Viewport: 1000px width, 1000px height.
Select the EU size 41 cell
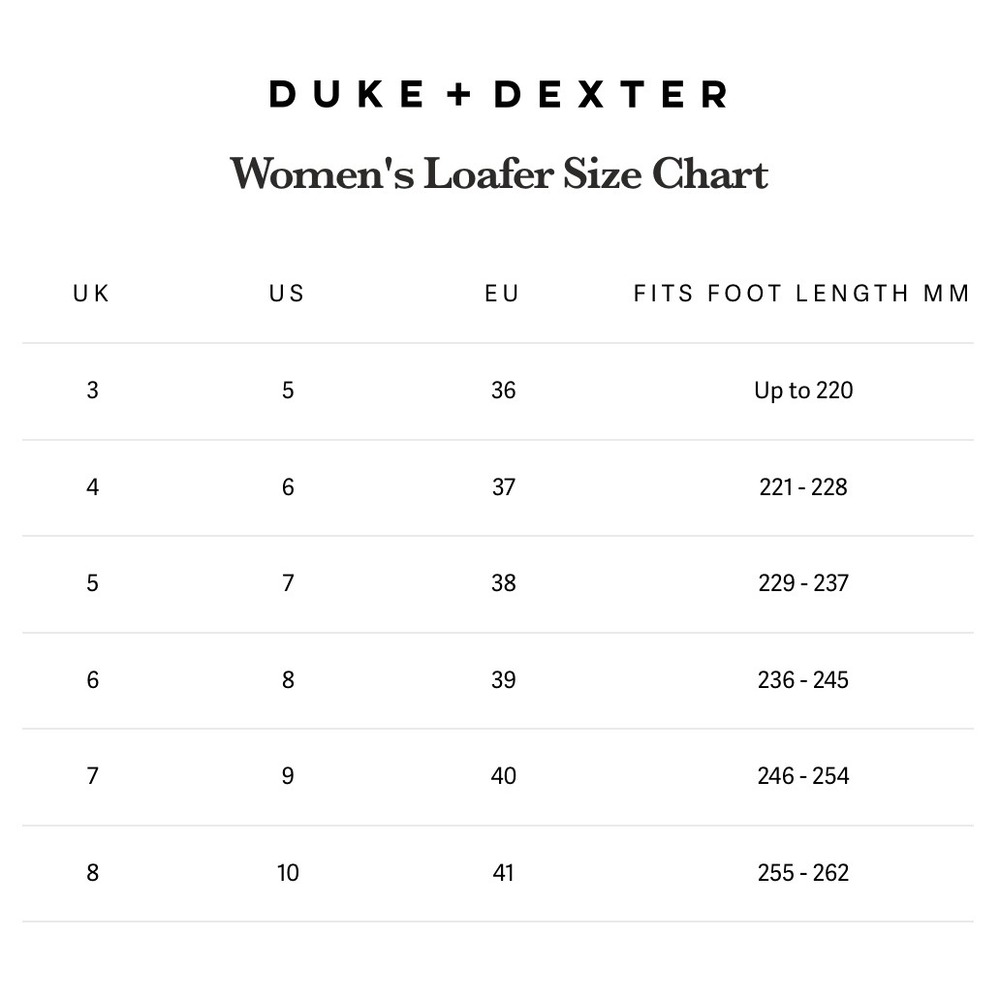pos(503,873)
